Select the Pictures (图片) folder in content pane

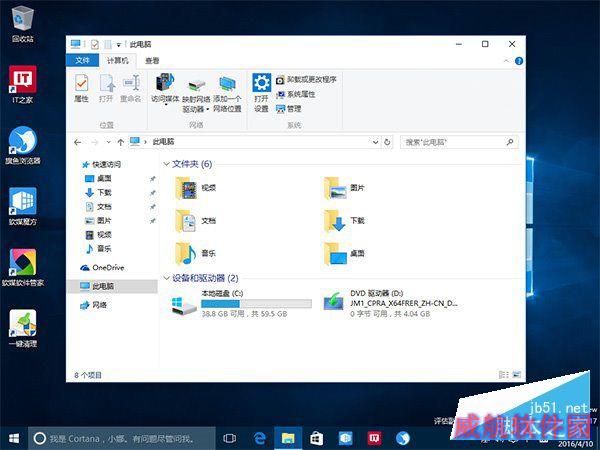click(344, 188)
